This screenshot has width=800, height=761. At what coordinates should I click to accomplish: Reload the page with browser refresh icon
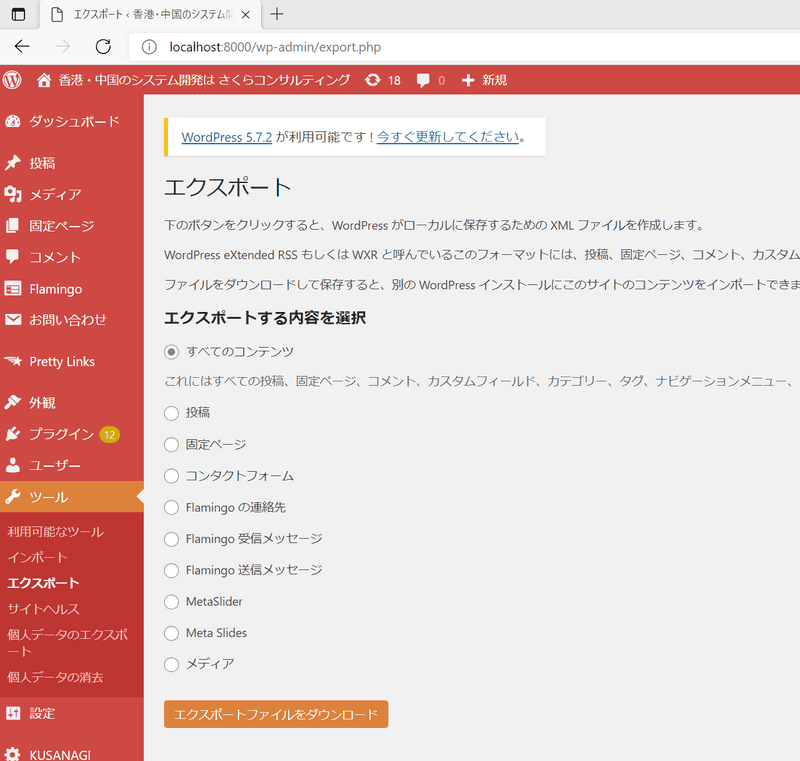tap(103, 46)
